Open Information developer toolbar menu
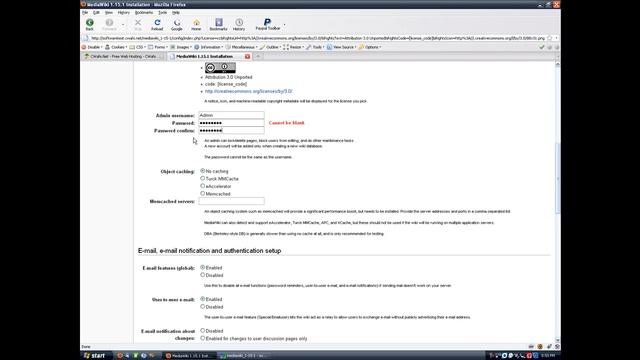 (209, 47)
